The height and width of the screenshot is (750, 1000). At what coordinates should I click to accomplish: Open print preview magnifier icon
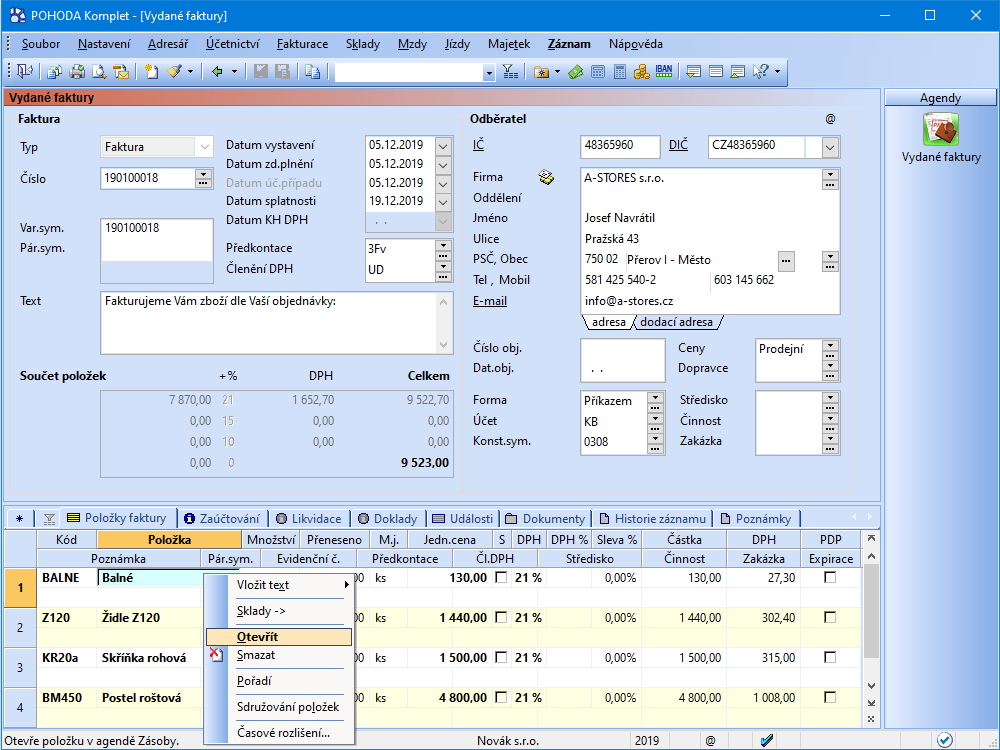(99, 71)
